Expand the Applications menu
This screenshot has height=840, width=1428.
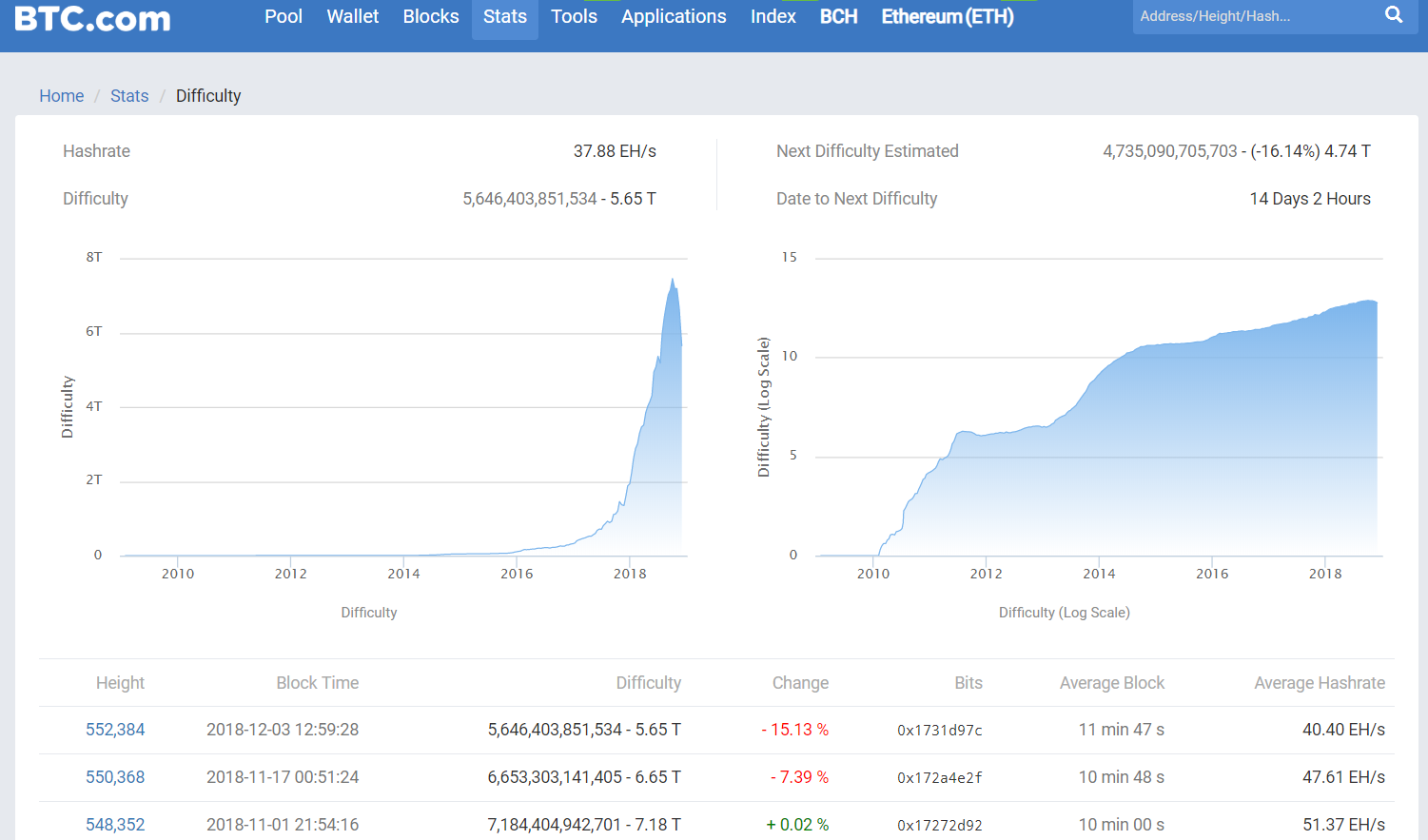674,16
